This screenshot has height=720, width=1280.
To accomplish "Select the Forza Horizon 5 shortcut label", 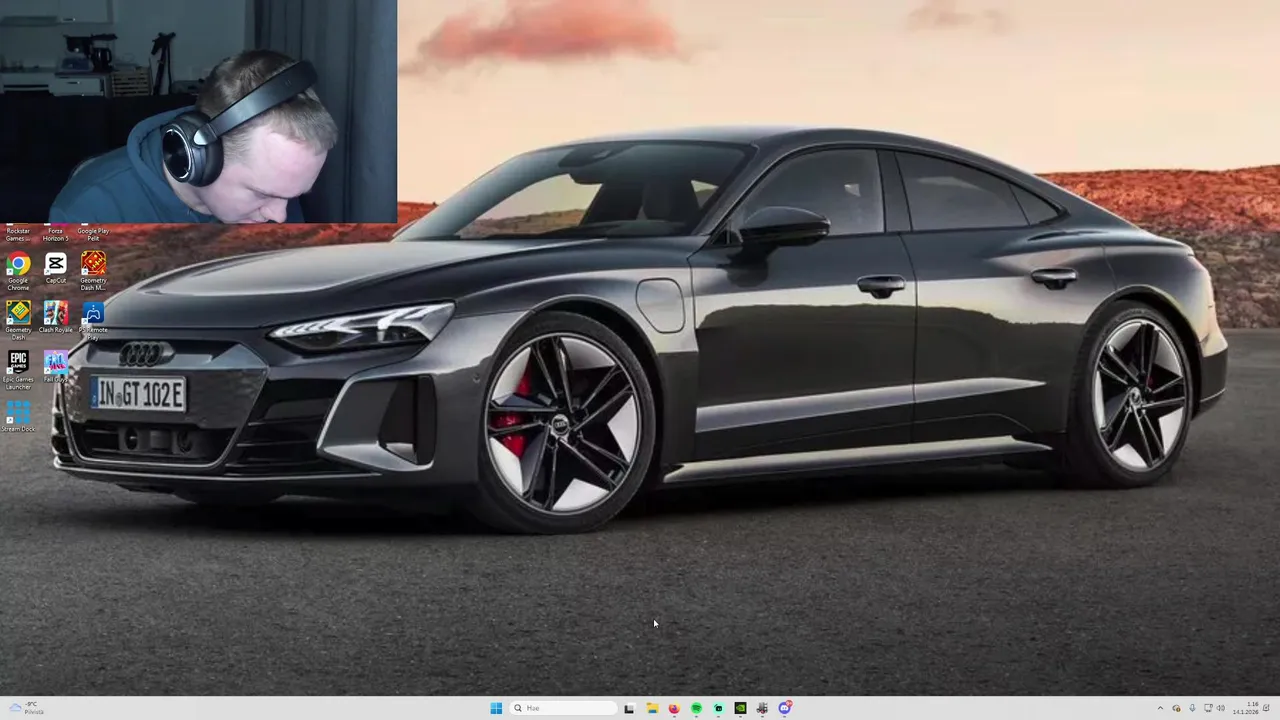I will pyautogui.click(x=55, y=235).
